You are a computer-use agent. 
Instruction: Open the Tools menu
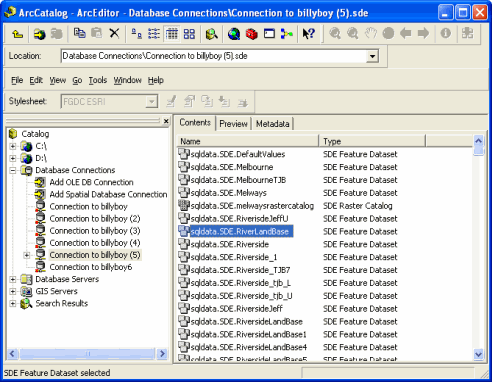[98, 80]
